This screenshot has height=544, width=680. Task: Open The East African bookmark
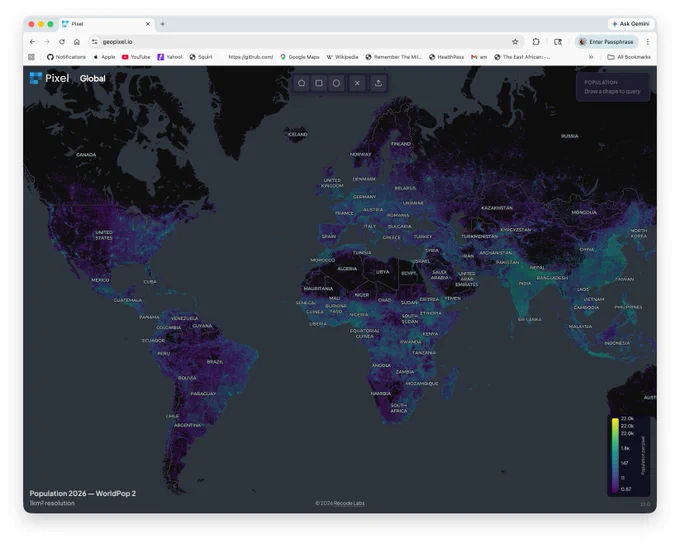pos(523,57)
